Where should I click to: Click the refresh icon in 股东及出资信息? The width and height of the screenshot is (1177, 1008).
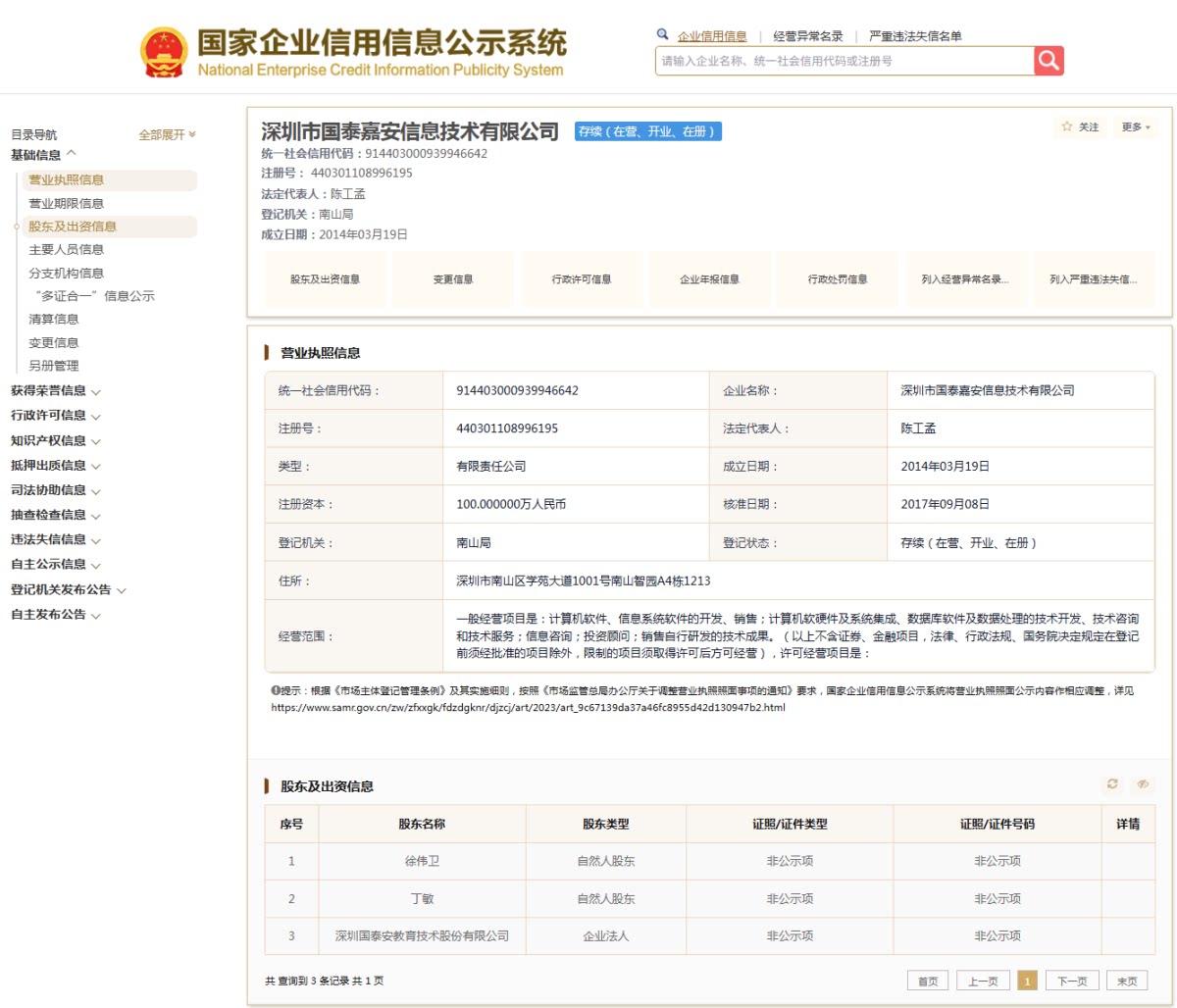(1111, 784)
